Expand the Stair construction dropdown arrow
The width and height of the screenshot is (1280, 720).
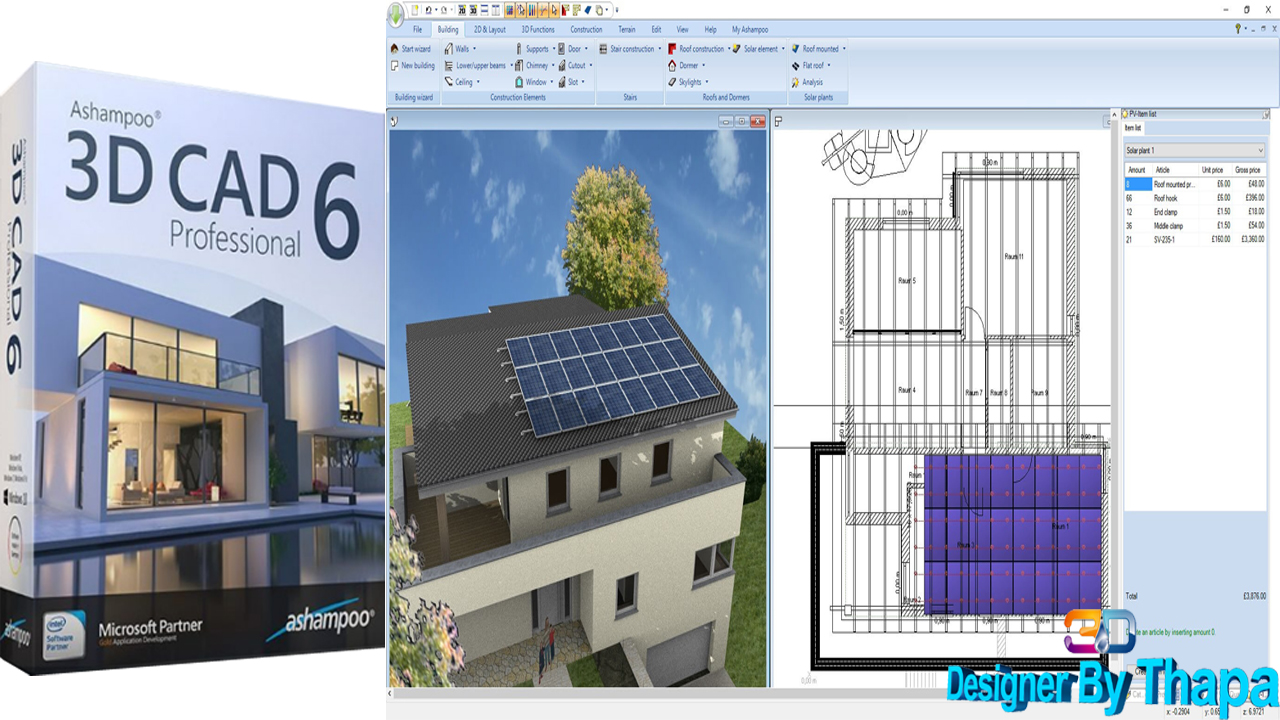pos(660,49)
